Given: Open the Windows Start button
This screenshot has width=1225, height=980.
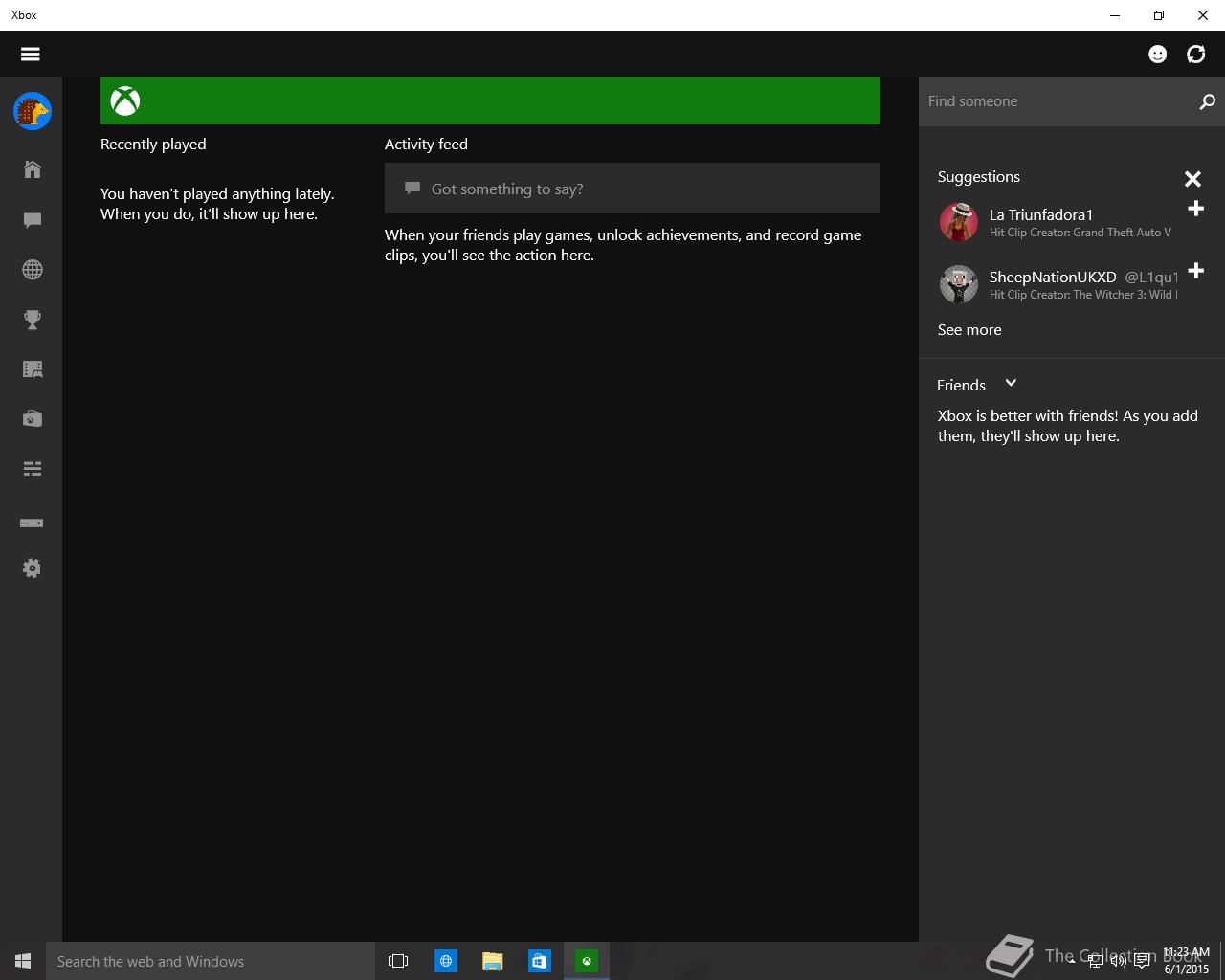Looking at the screenshot, I should point(23,961).
